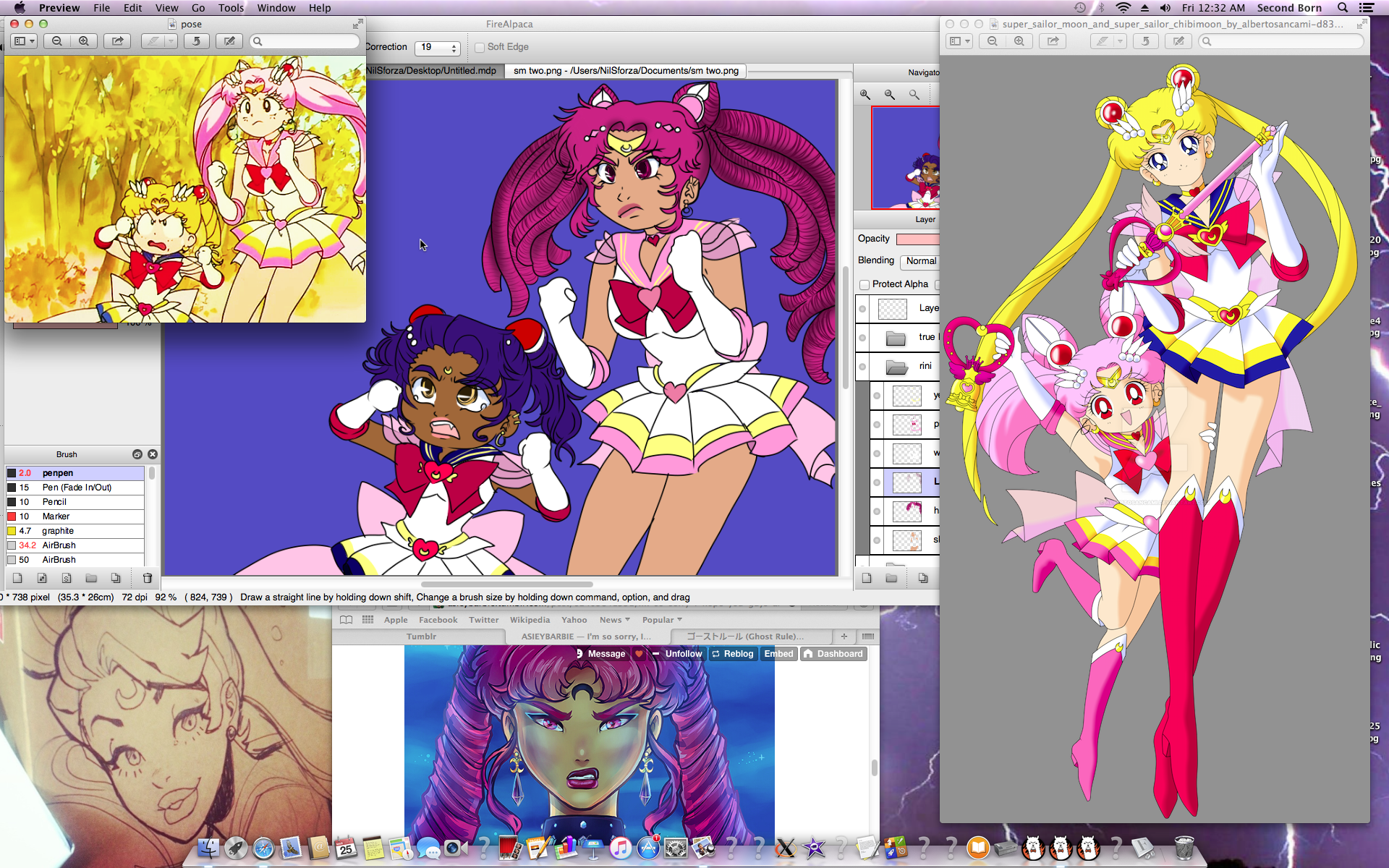Viewport: 1389px width, 868px height.
Task: Click the Unfollow button
Action: pyautogui.click(x=677, y=654)
